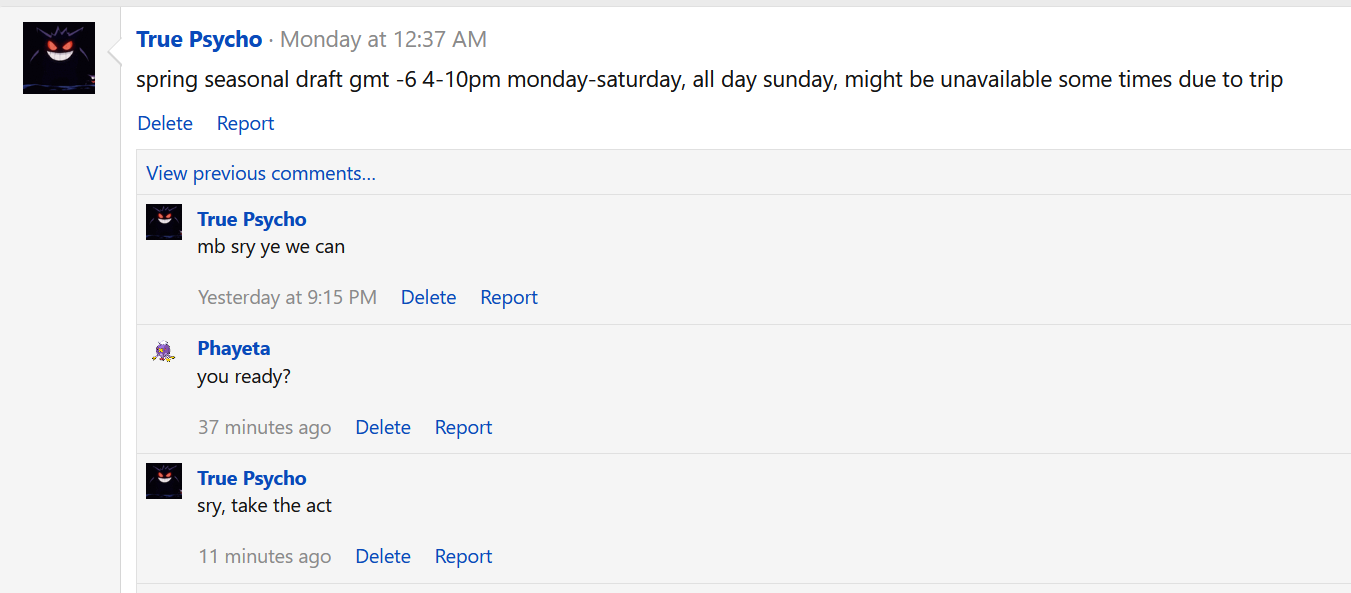
Task: Open True Psycho name on 'mb sry' comment
Action: 252,219
